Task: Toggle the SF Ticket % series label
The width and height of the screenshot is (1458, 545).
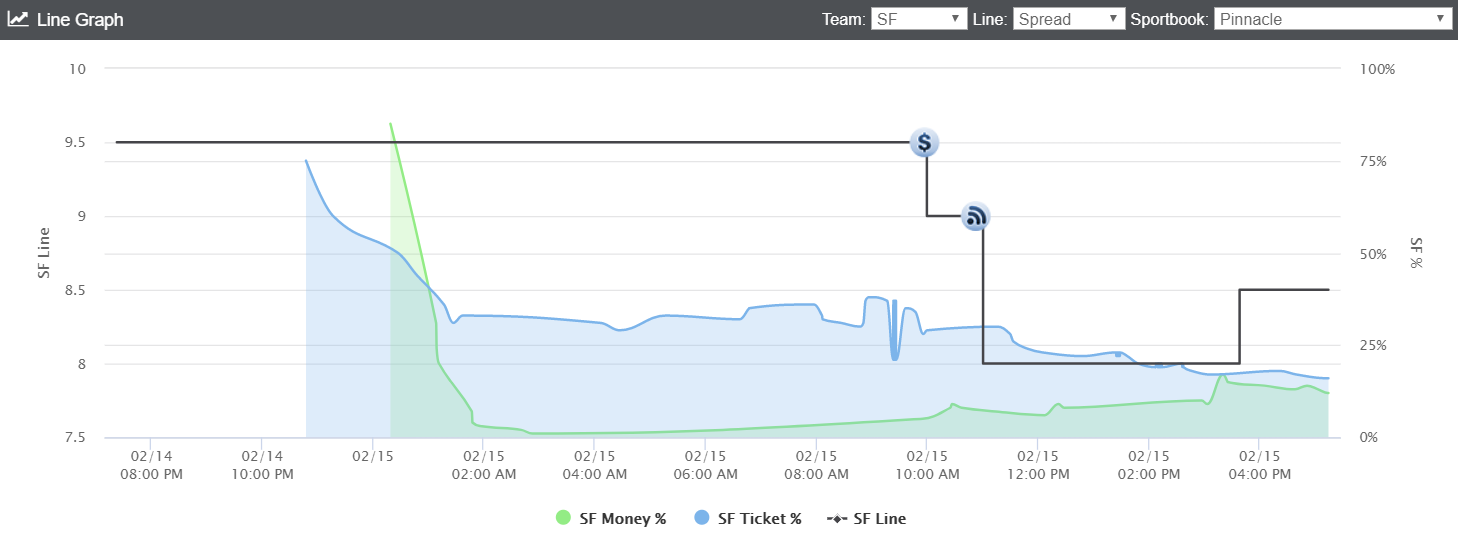Action: click(760, 518)
